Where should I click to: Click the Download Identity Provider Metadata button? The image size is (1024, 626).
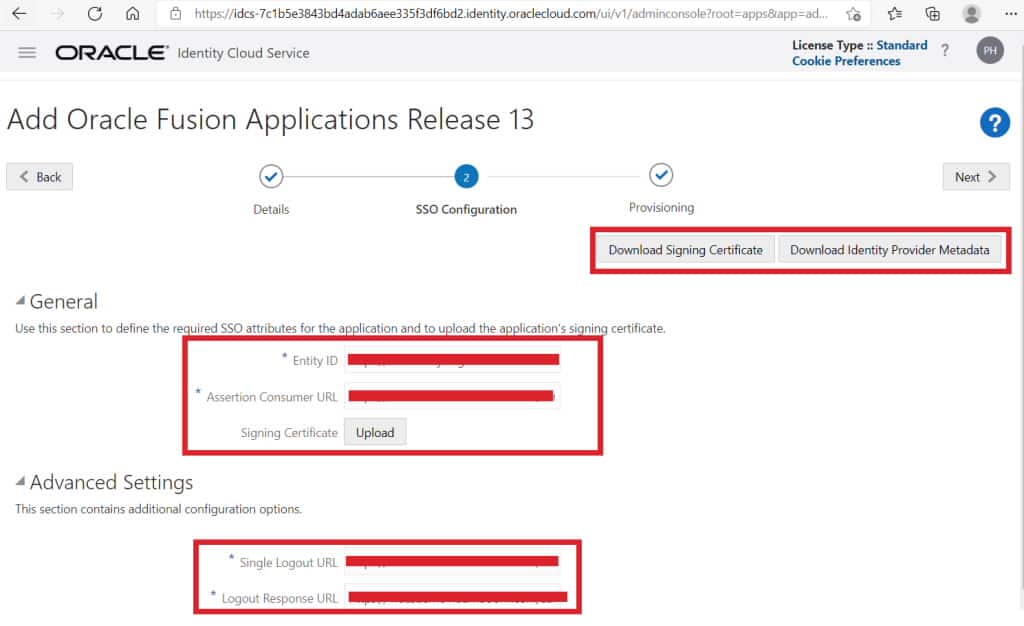[890, 249]
